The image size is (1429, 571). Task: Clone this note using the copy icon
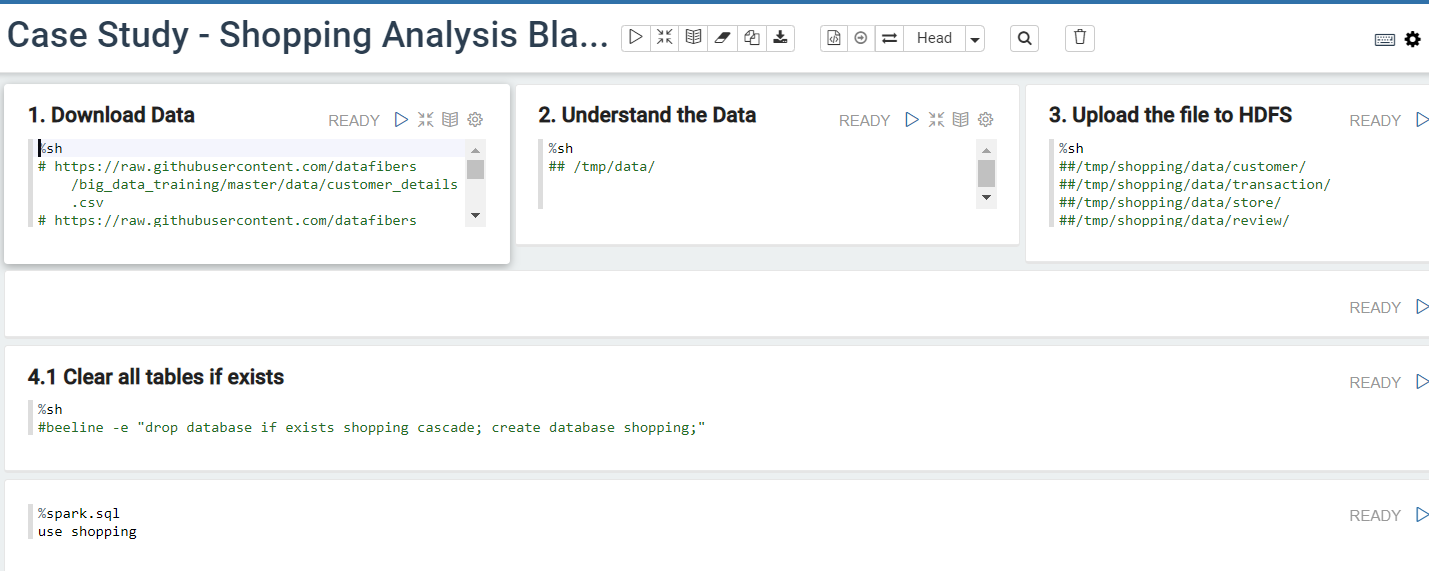752,38
